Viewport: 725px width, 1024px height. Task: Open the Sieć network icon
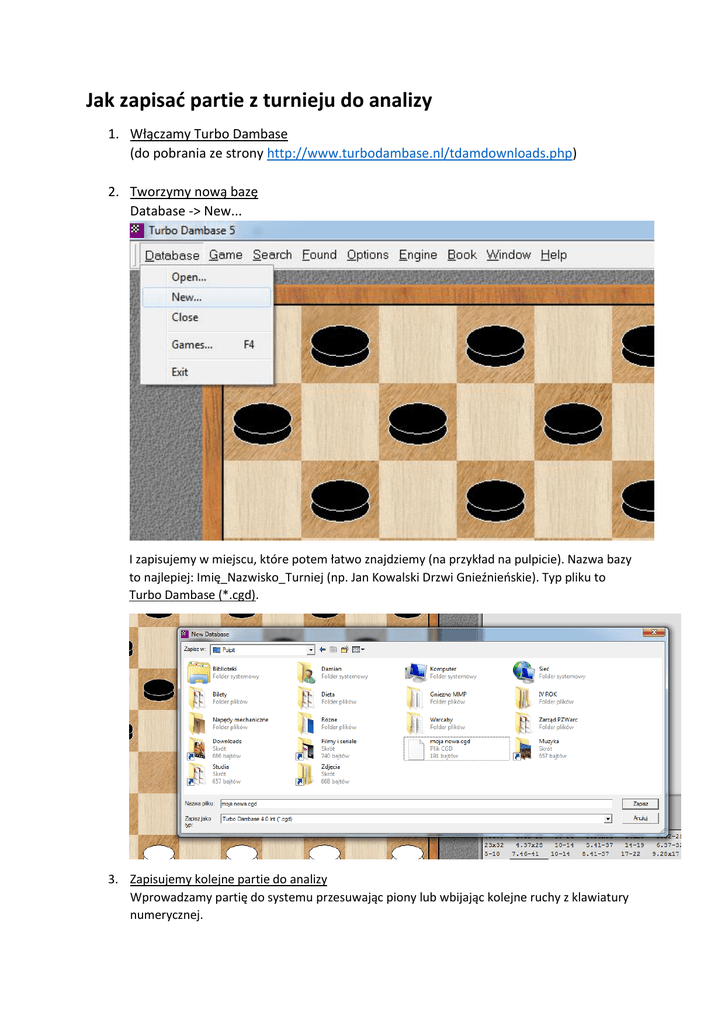click(x=523, y=672)
